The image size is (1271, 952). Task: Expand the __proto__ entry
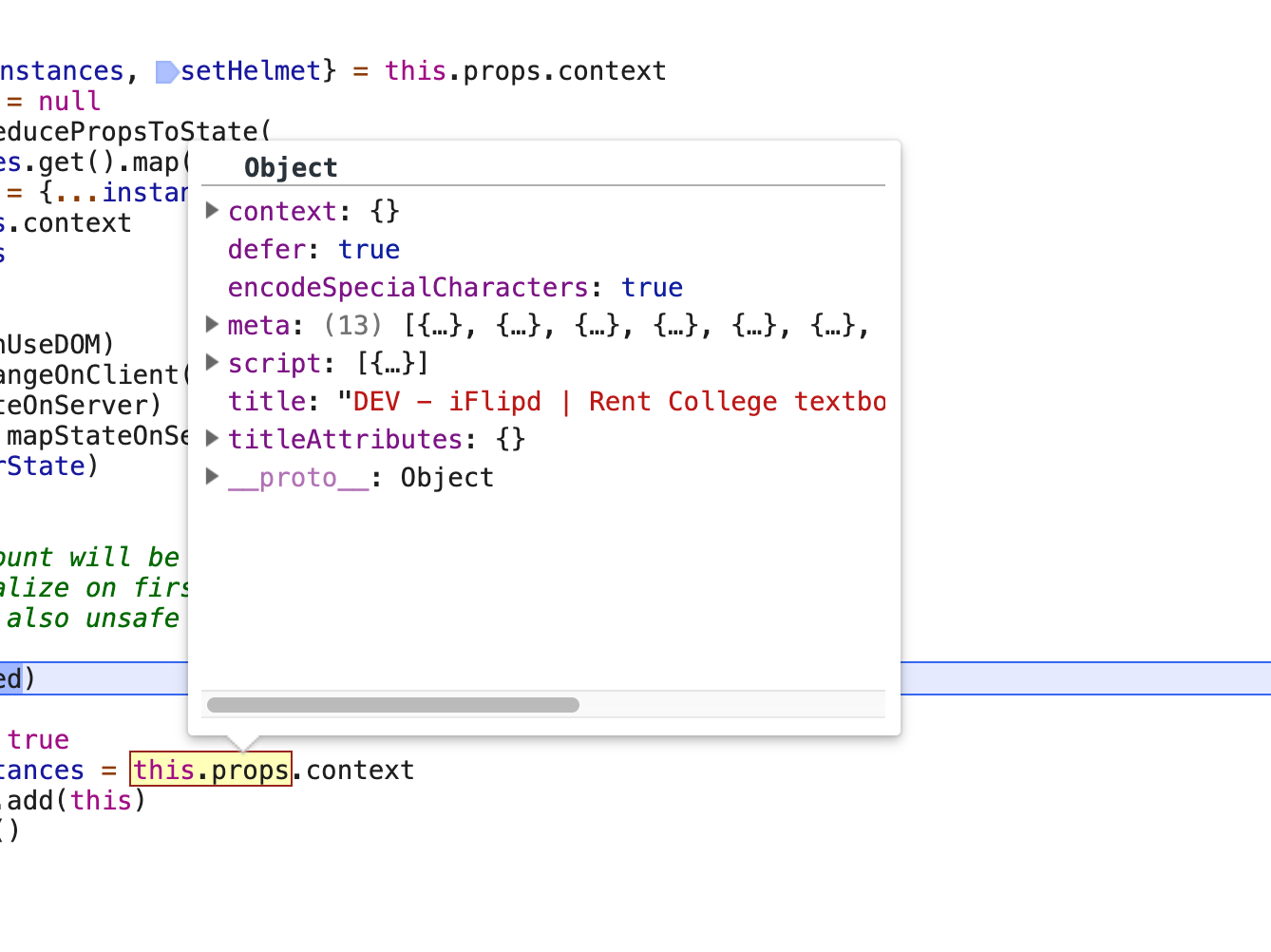211,477
